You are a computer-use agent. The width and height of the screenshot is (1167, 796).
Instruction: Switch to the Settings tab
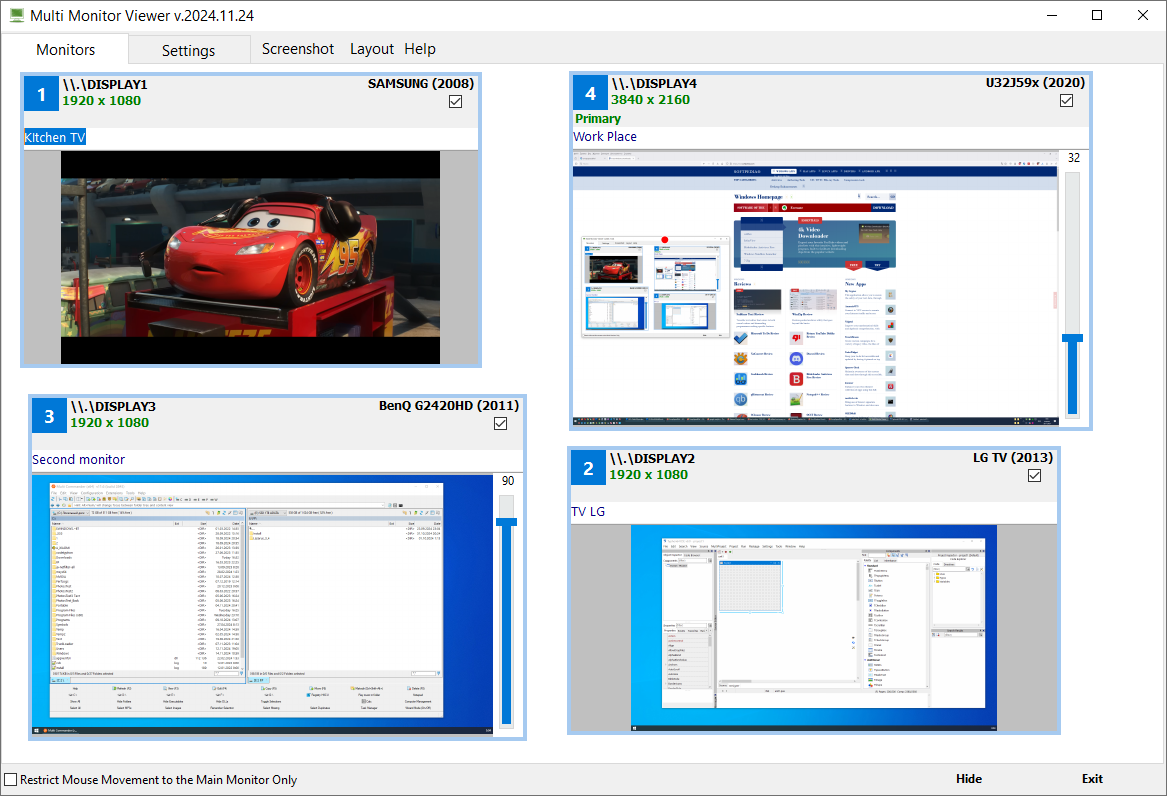tap(188, 50)
